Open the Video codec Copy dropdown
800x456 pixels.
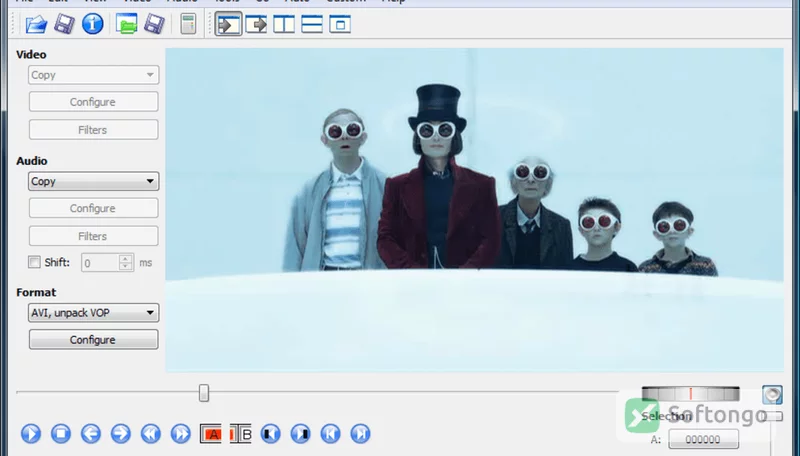[x=93, y=75]
